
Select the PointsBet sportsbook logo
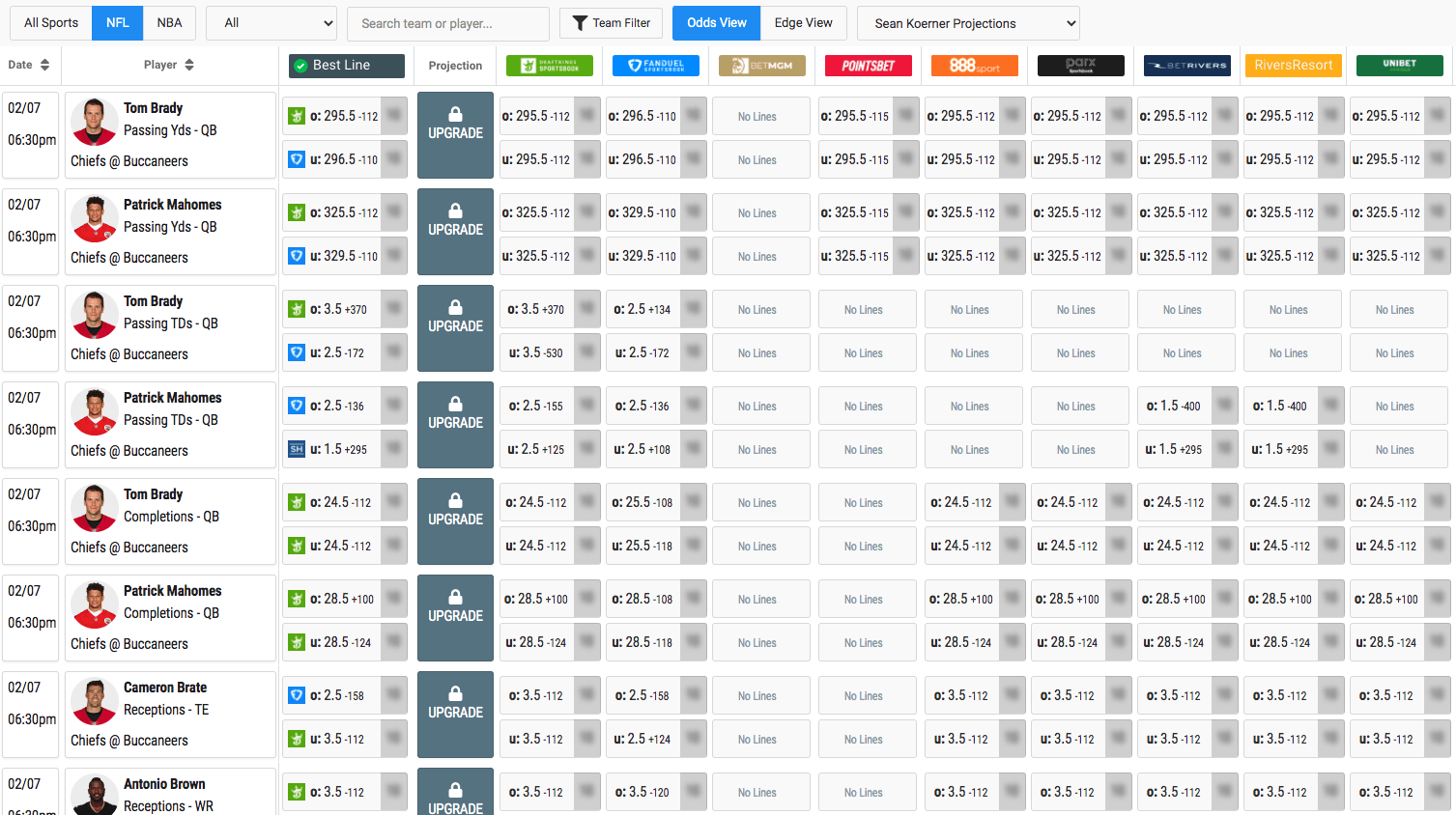click(x=869, y=66)
